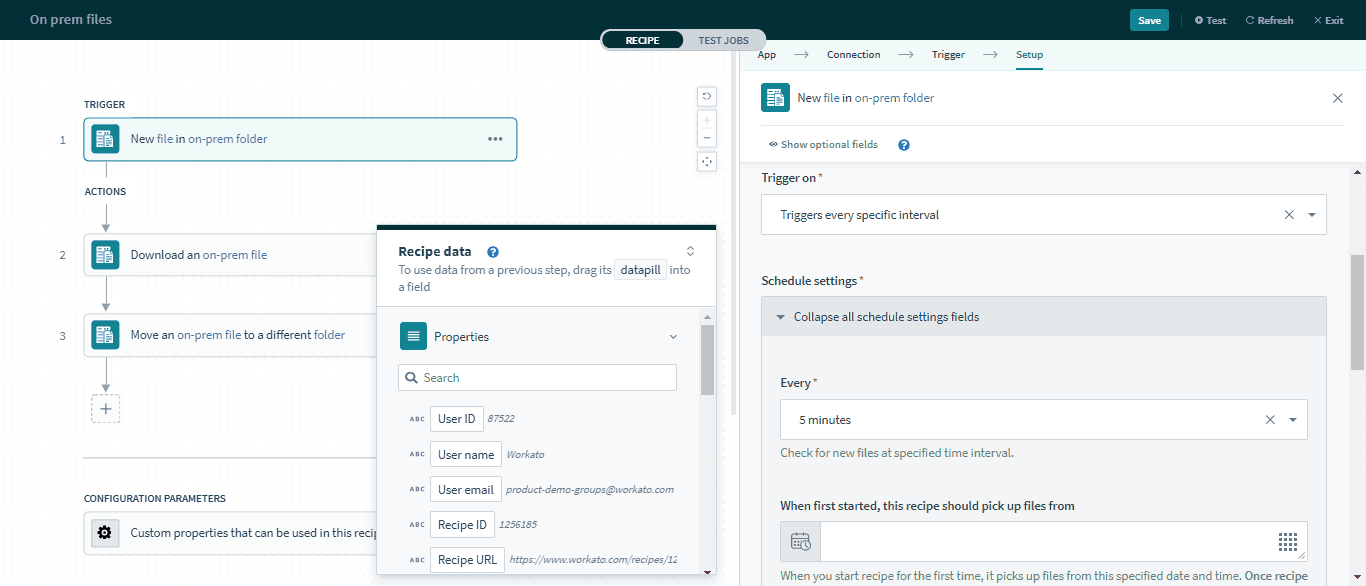Click the add step plus button

pos(106,408)
